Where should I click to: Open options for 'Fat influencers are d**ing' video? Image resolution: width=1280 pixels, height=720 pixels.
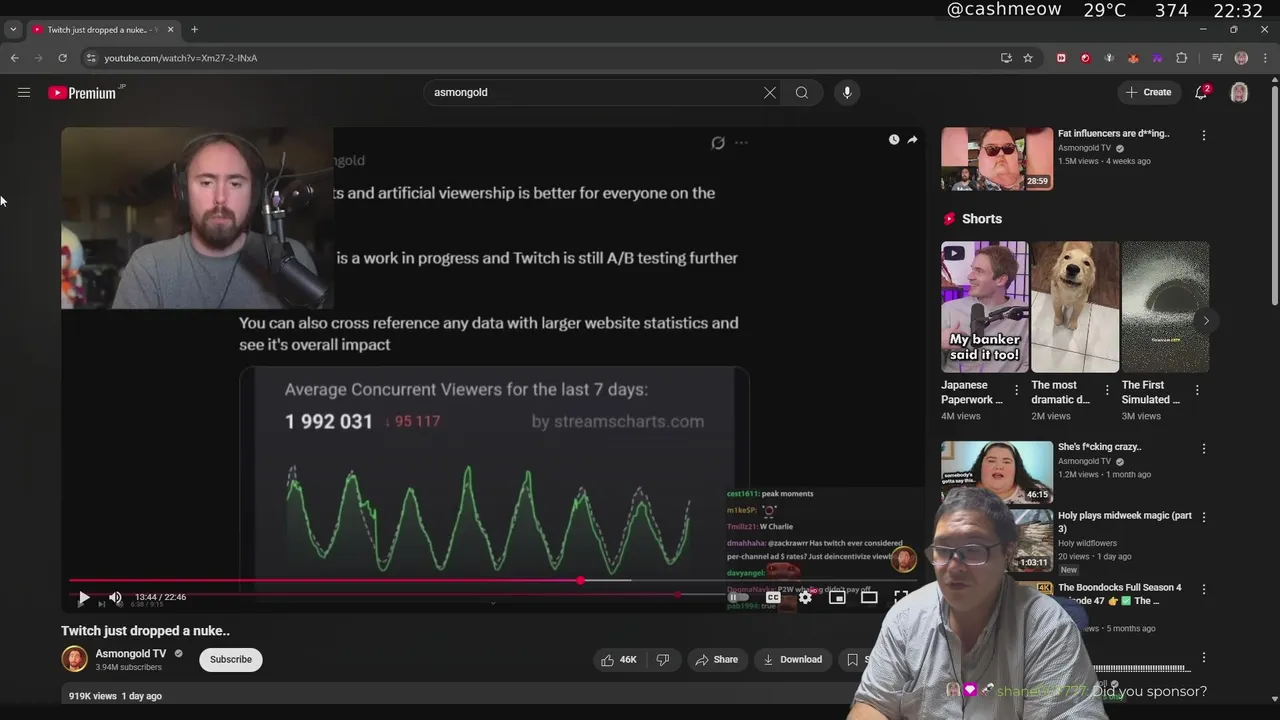[1204, 135]
